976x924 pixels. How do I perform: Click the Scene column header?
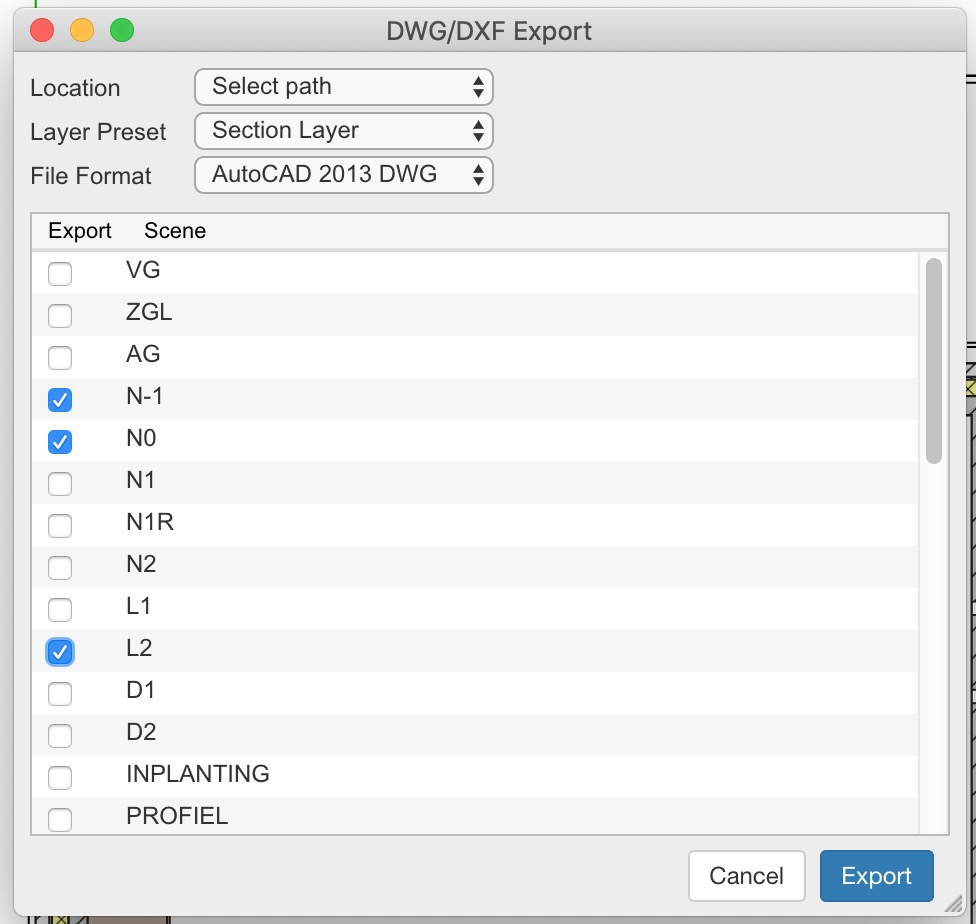click(175, 231)
